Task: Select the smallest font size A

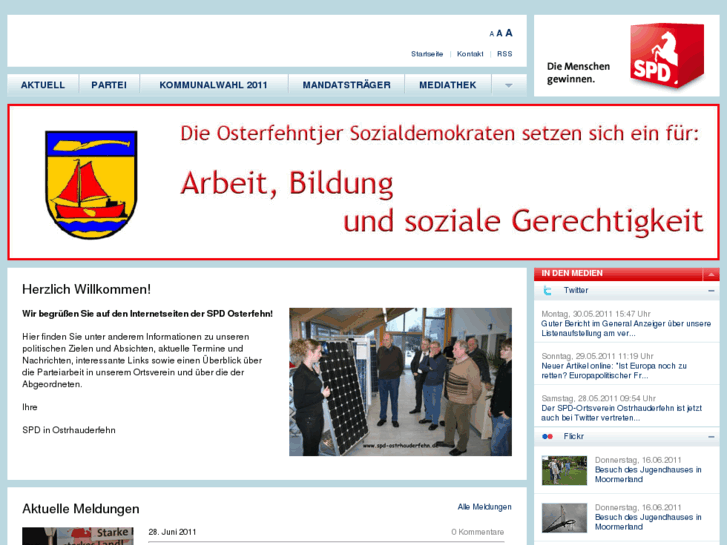Action: pos(491,34)
